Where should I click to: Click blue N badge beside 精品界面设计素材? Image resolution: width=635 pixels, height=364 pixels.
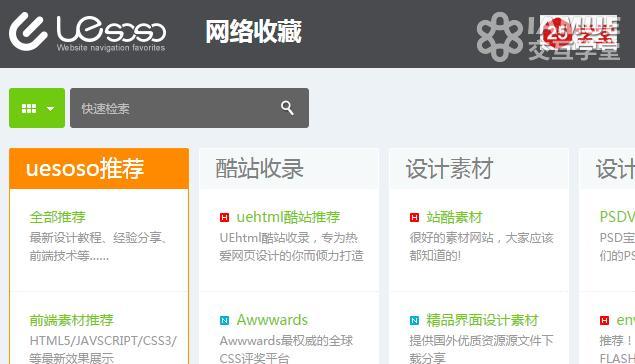point(414,321)
